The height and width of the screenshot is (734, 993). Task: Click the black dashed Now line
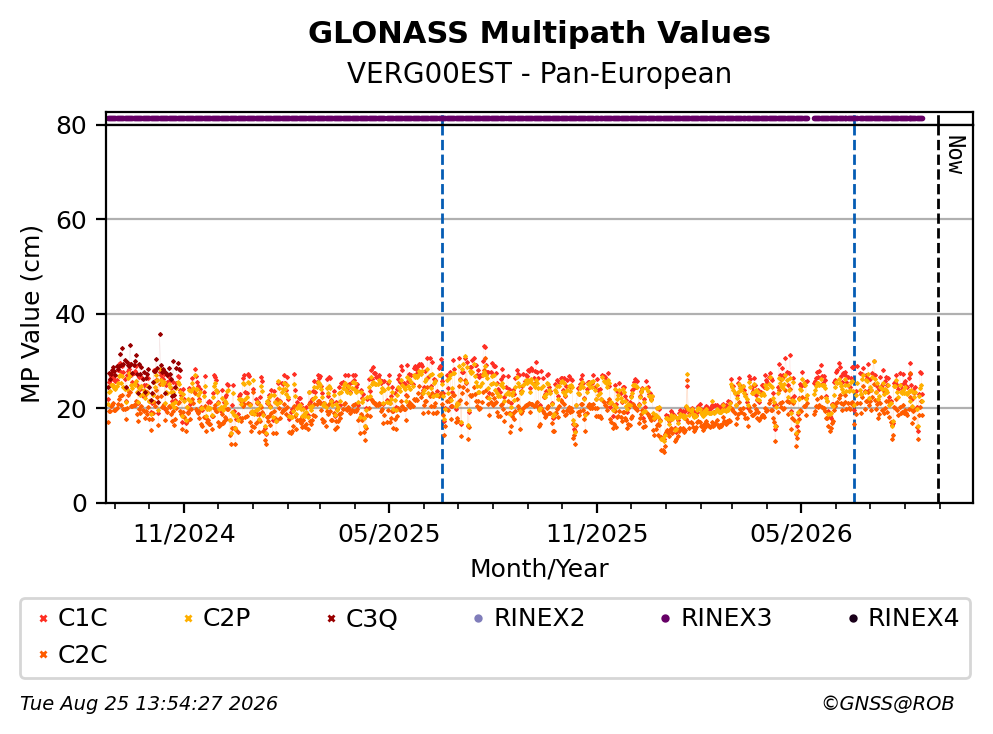(939, 309)
